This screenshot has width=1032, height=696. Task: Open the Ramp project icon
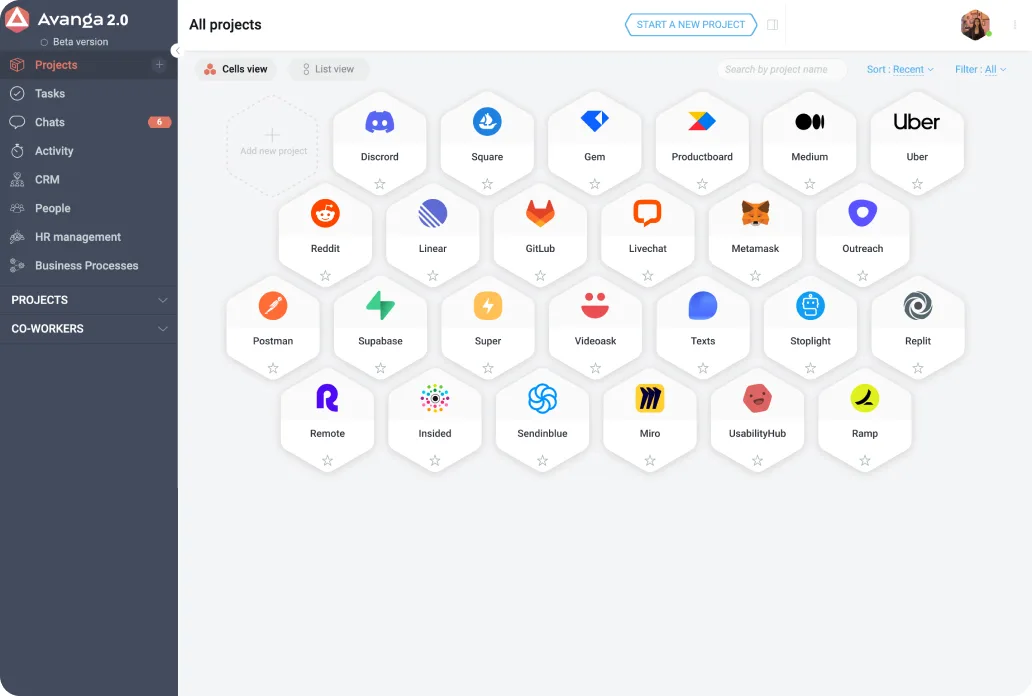(x=864, y=398)
